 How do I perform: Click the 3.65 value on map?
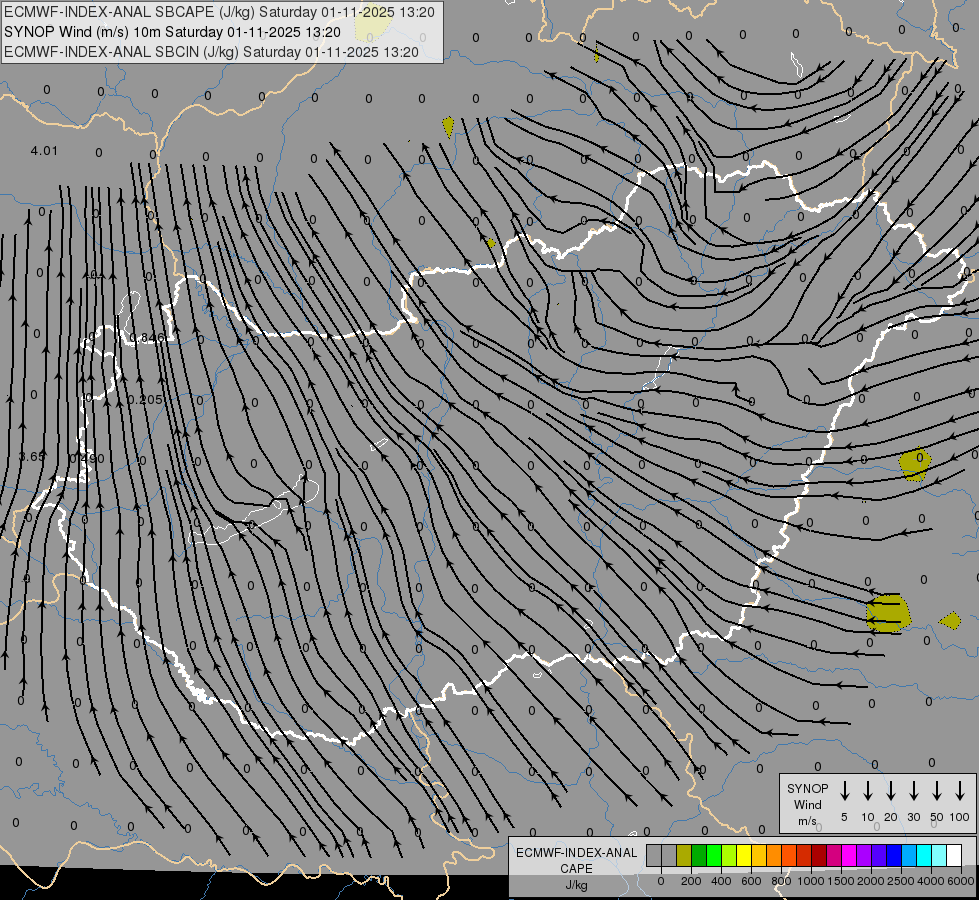click(x=32, y=457)
